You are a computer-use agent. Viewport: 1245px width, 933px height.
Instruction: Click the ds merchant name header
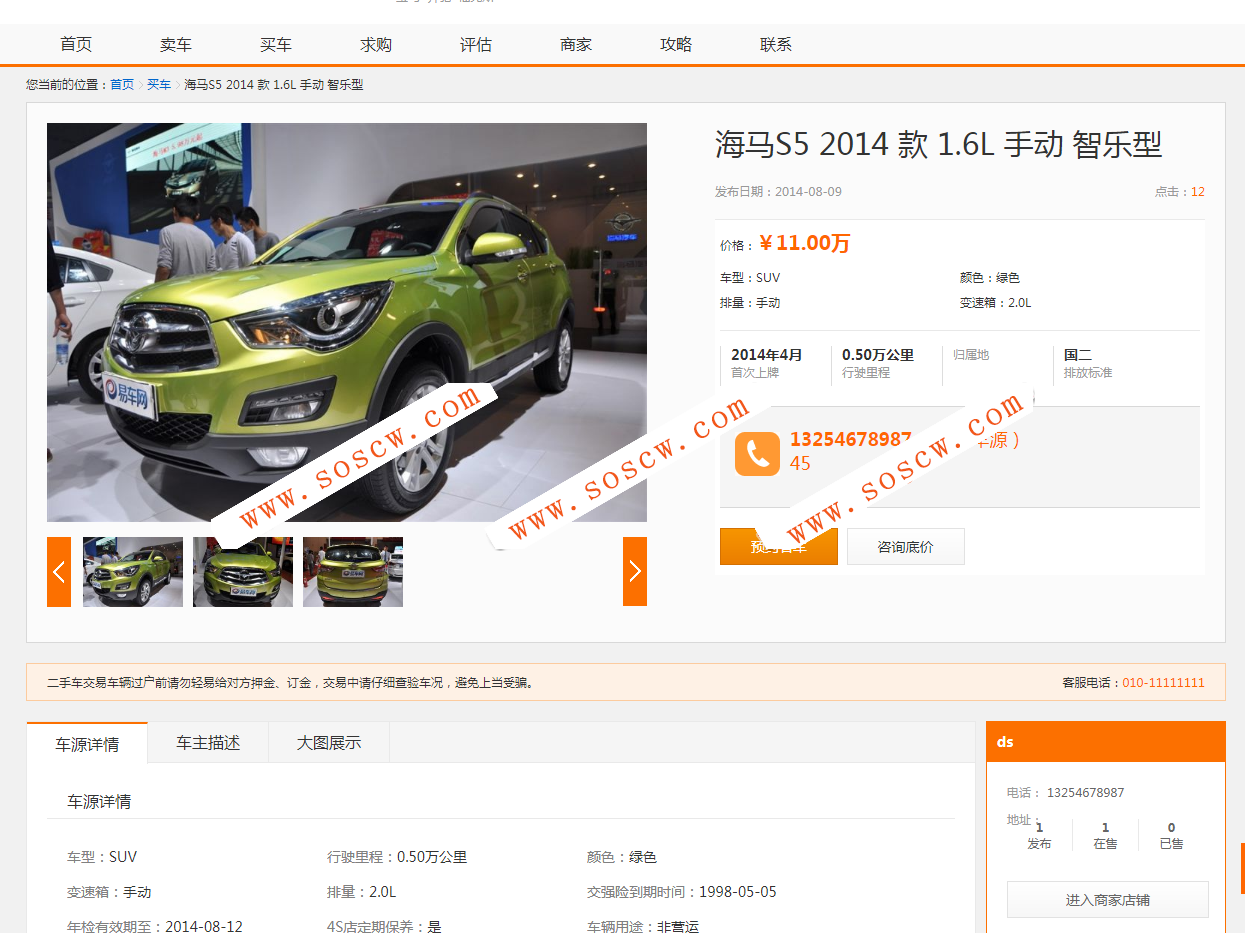pyautogui.click(x=1106, y=741)
